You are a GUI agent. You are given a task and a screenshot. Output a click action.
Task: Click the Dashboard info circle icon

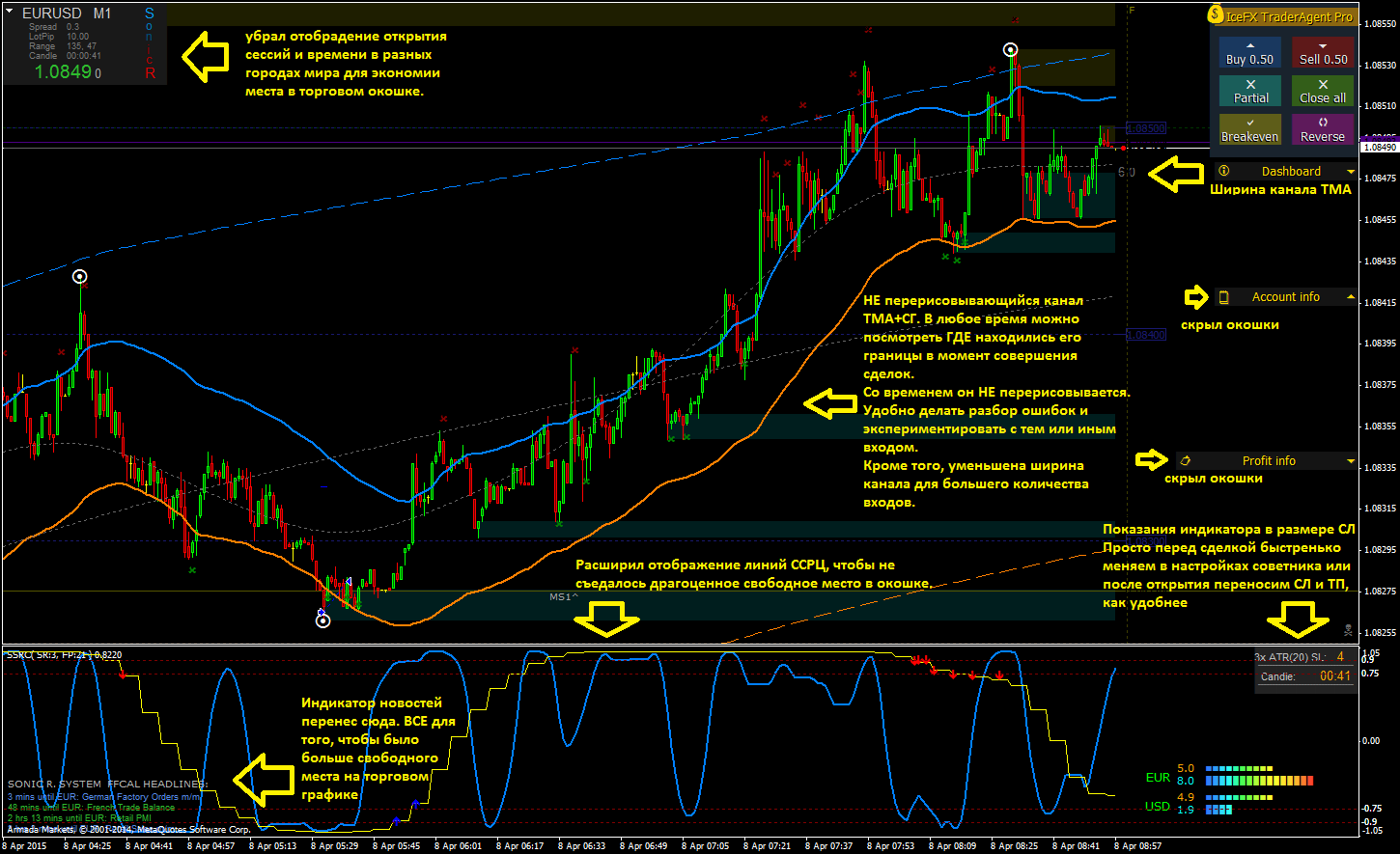pyautogui.click(x=1224, y=172)
